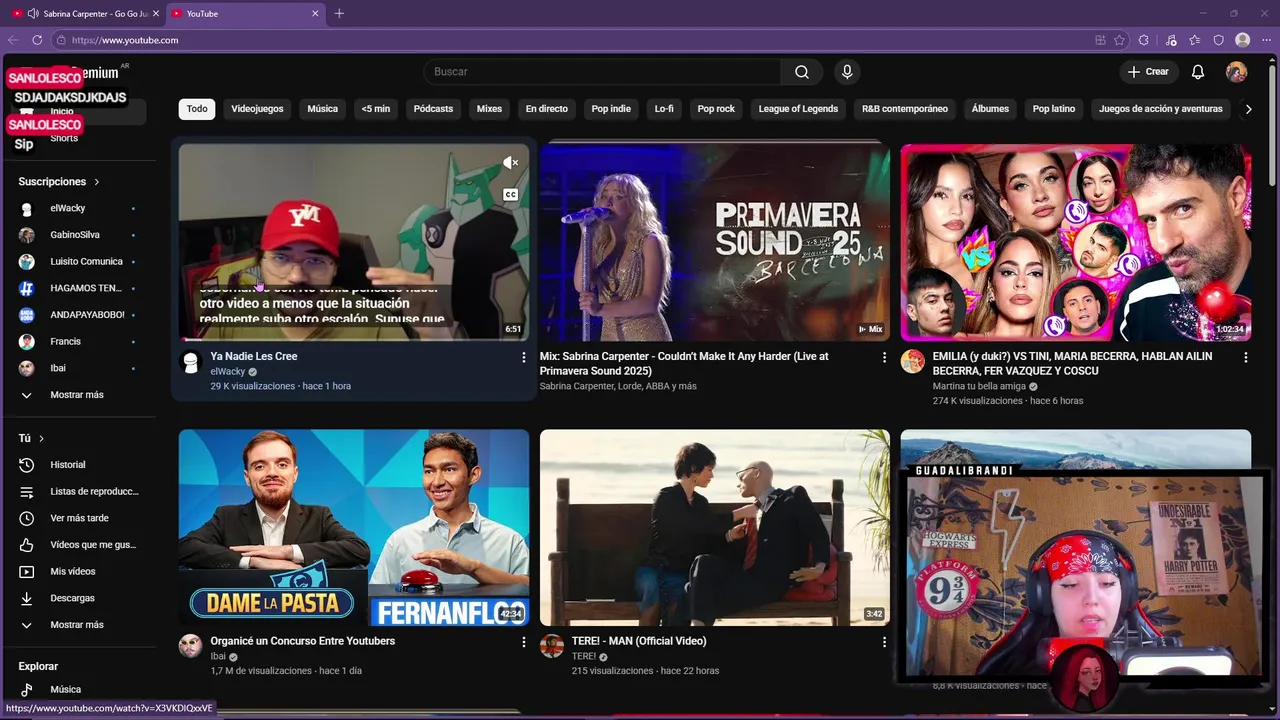The height and width of the screenshot is (720, 1280).
Task: Click the Buscar search field
Action: coord(602,72)
